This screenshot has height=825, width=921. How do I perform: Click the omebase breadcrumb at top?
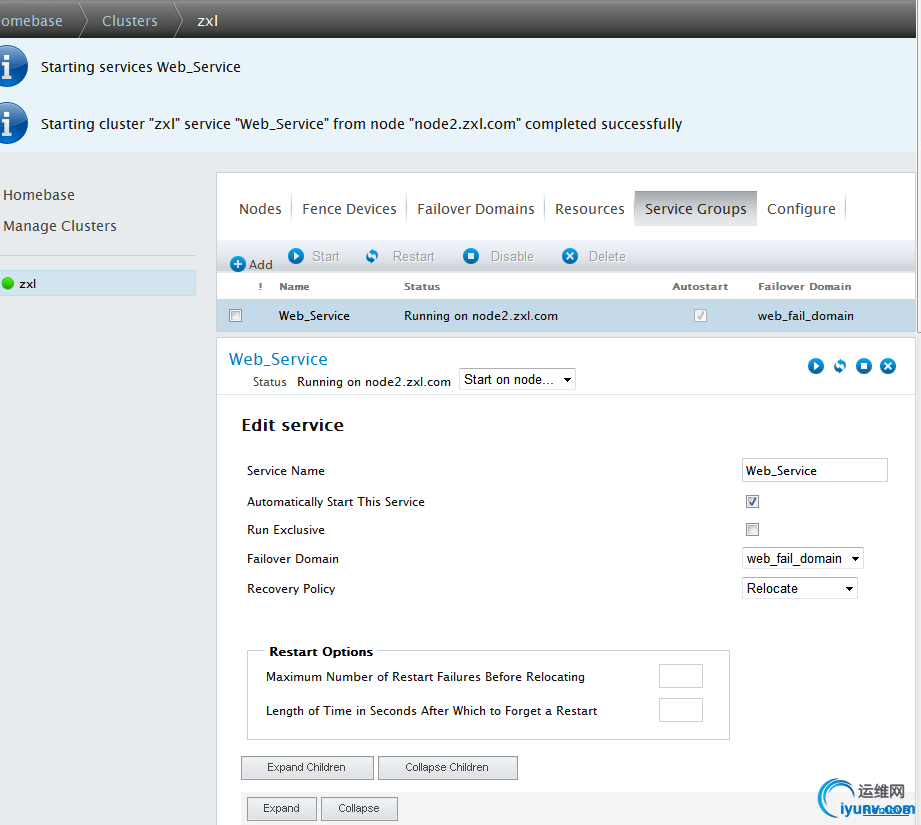tap(31, 21)
